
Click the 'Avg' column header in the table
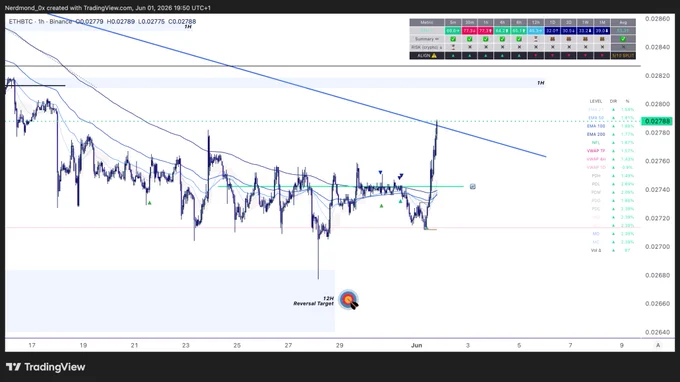point(623,22)
